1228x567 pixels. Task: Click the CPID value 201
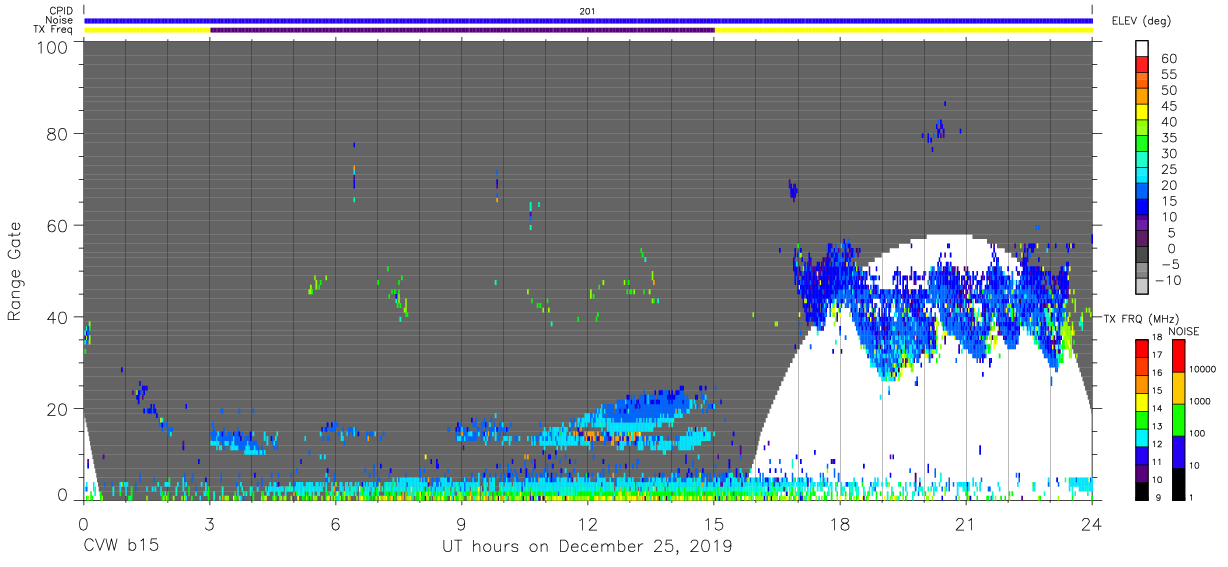pyautogui.click(x=588, y=11)
